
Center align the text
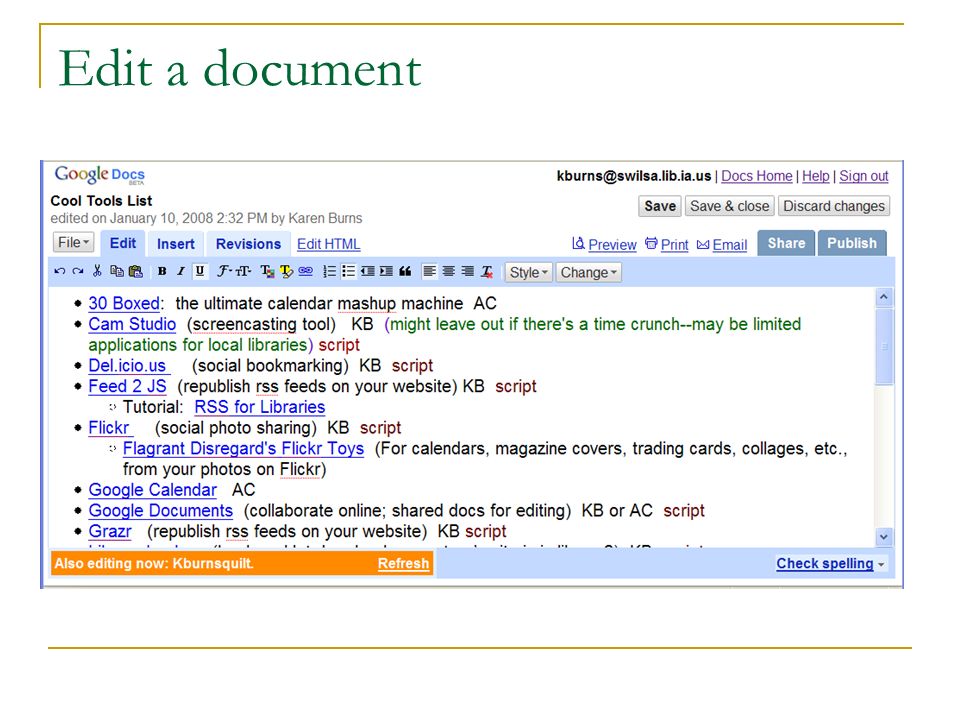(449, 271)
